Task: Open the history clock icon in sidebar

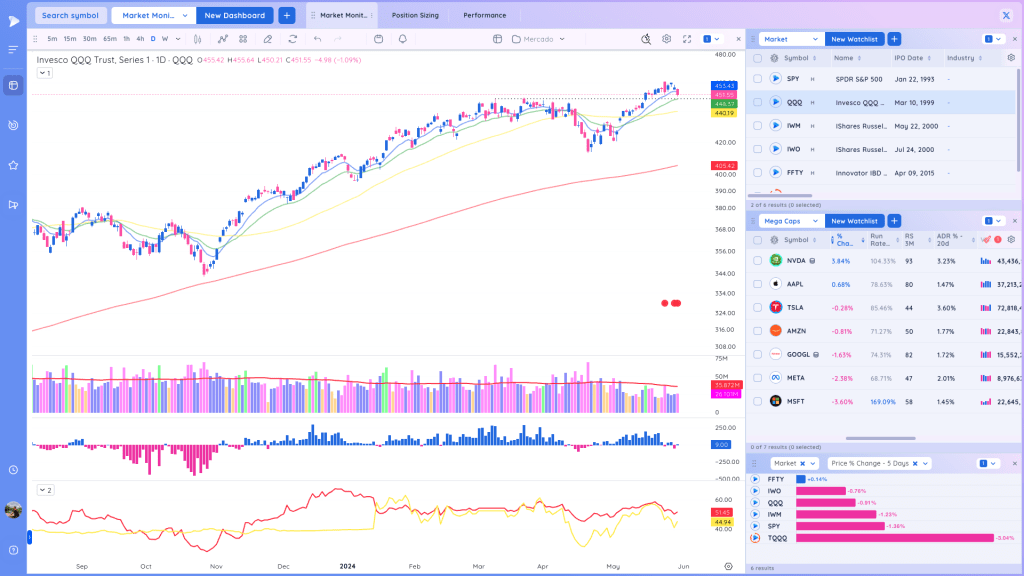Action: click(13, 470)
